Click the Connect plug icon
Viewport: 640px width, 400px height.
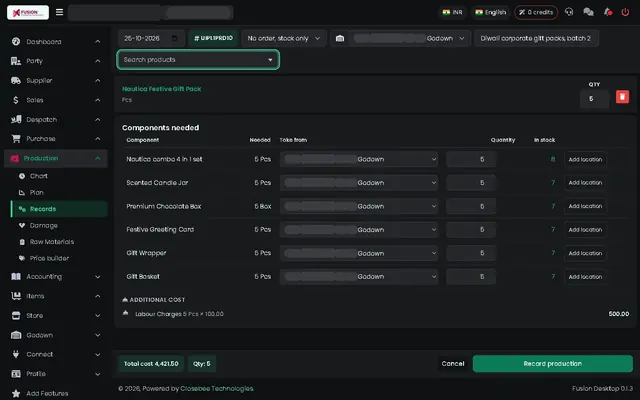coord(16,354)
